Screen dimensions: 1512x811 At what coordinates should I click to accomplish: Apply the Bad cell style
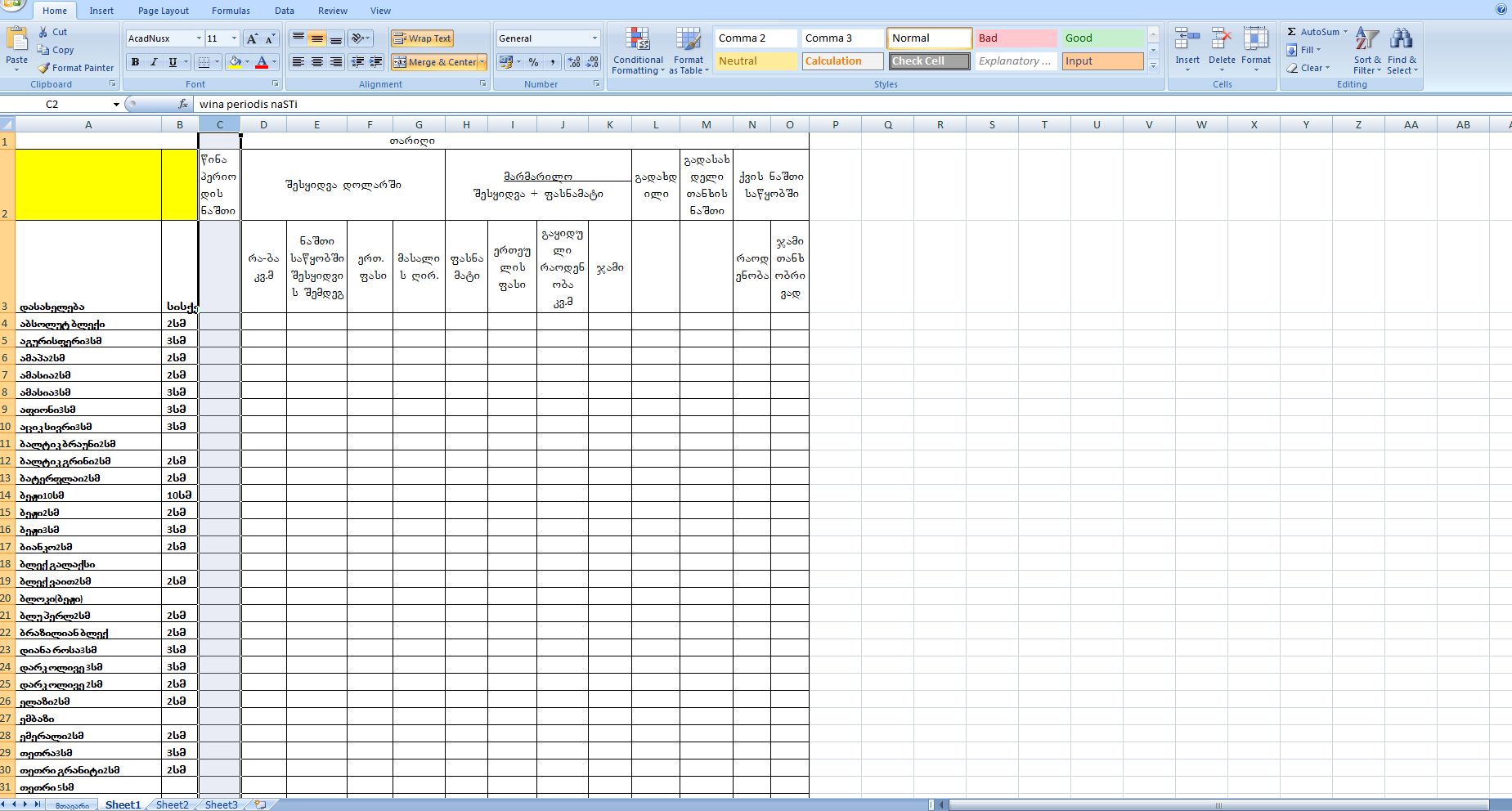pyautogui.click(x=1016, y=38)
